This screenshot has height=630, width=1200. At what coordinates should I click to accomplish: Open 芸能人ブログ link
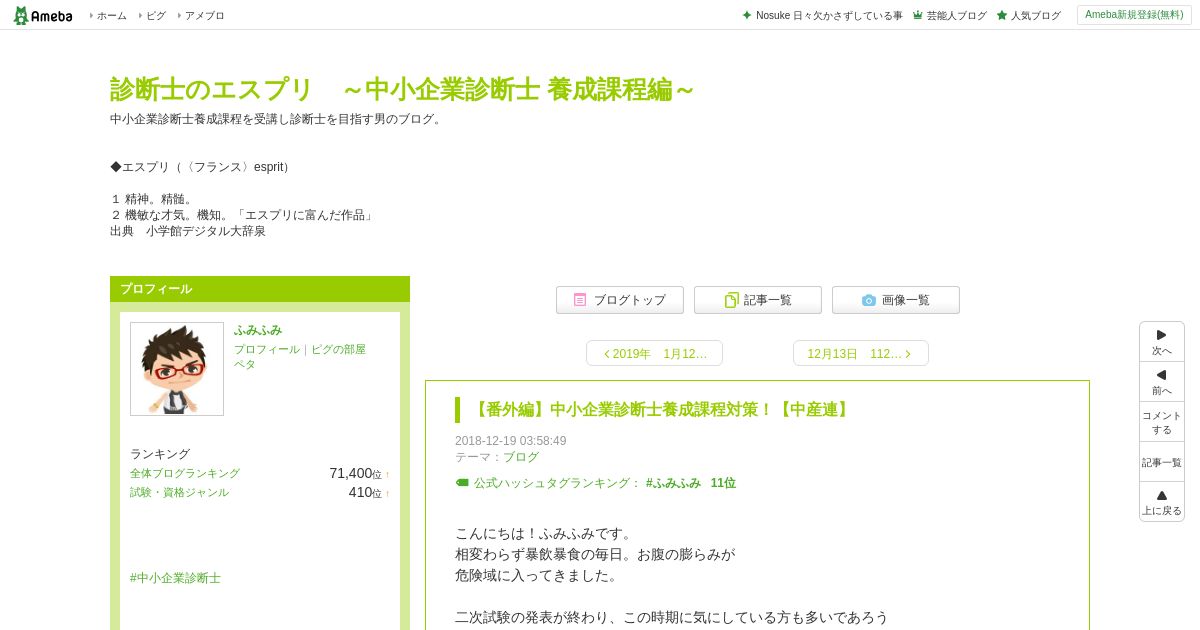(x=956, y=16)
